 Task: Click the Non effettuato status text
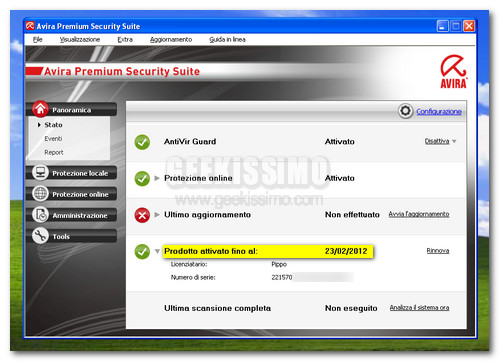pyautogui.click(x=352, y=214)
